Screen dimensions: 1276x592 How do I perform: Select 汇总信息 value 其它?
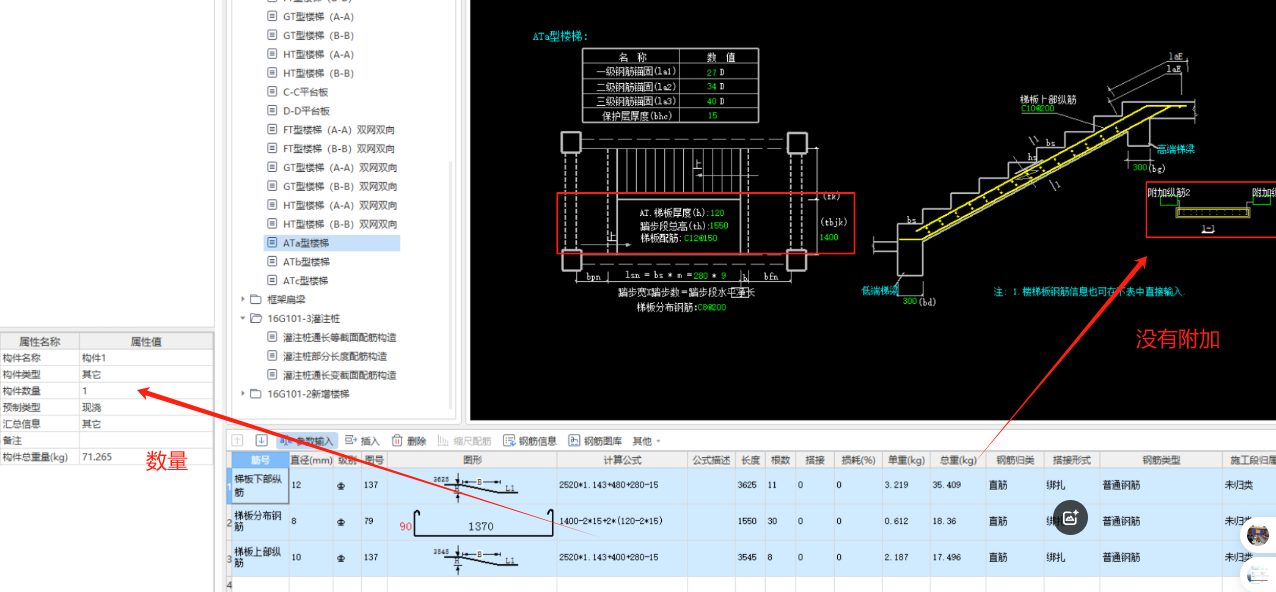(x=146, y=423)
